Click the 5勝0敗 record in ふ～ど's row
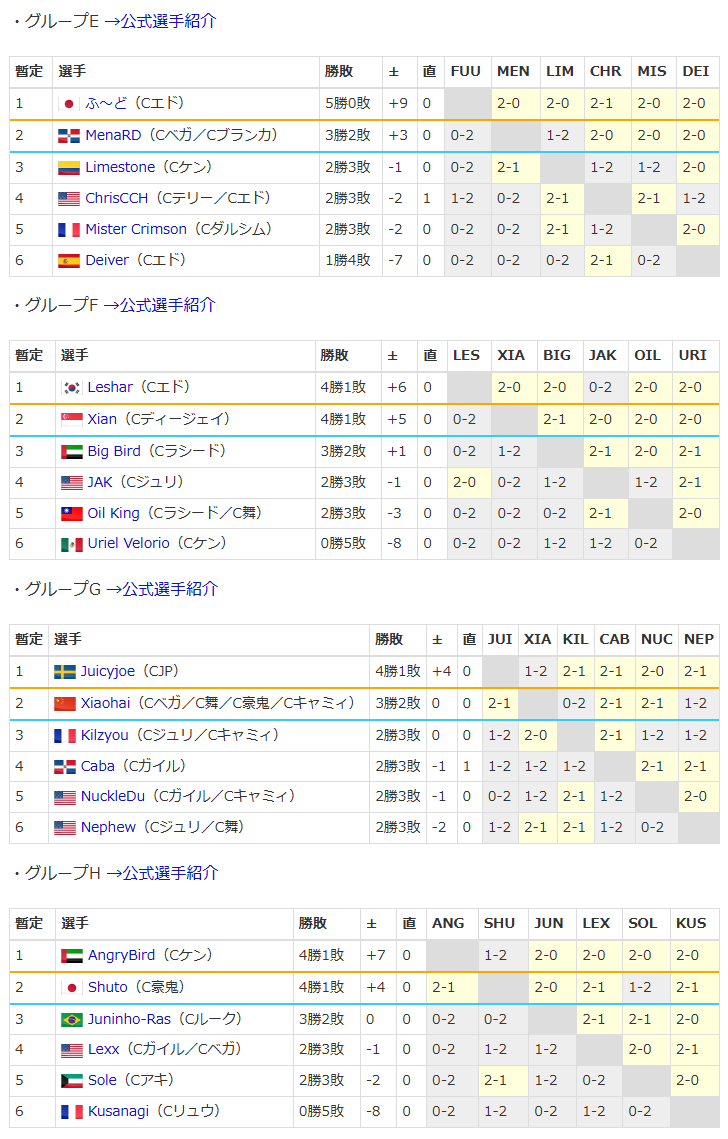The image size is (728, 1139). tap(348, 104)
